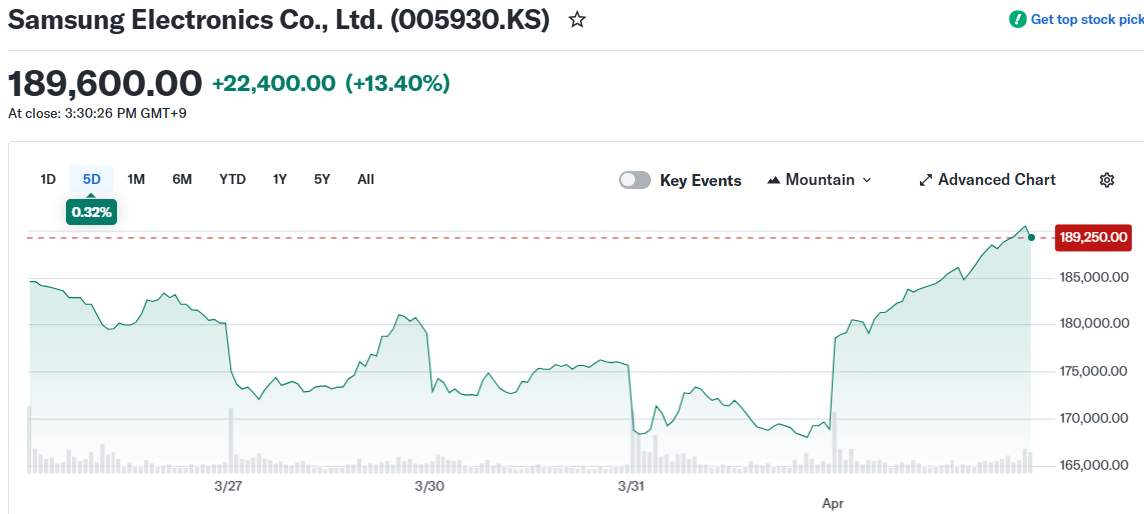This screenshot has height=514, width=1144.
Task: Click the Advanced Chart expand arrows icon
Action: tap(926, 180)
